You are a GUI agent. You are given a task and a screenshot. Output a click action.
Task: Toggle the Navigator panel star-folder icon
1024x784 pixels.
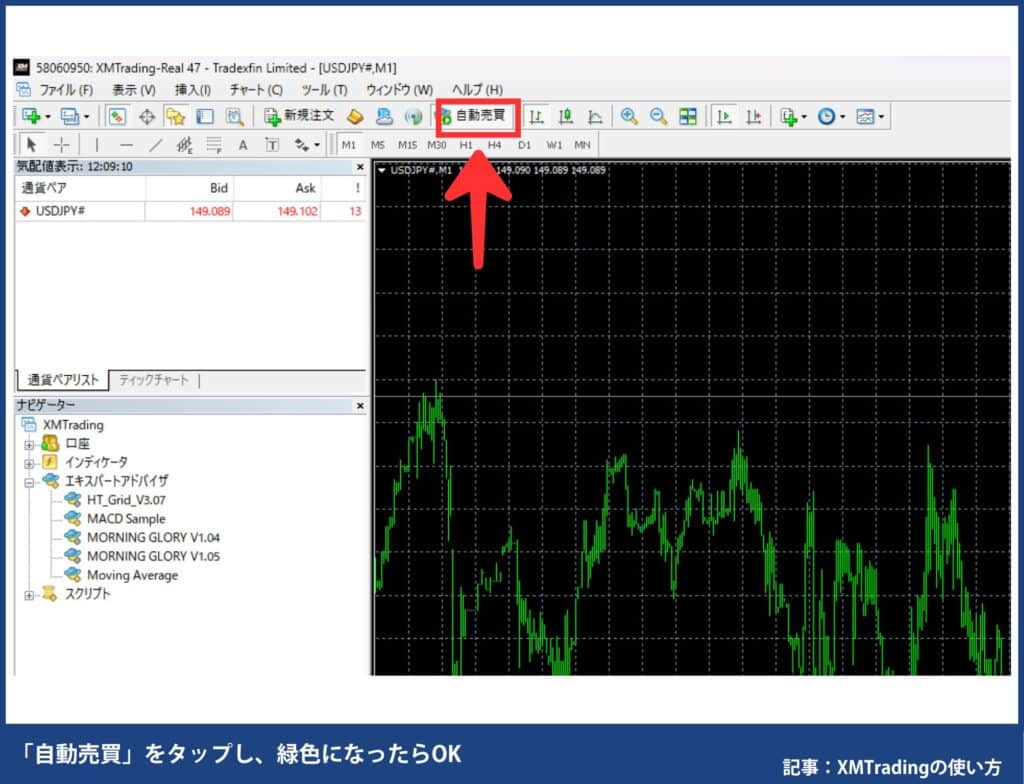click(x=175, y=116)
